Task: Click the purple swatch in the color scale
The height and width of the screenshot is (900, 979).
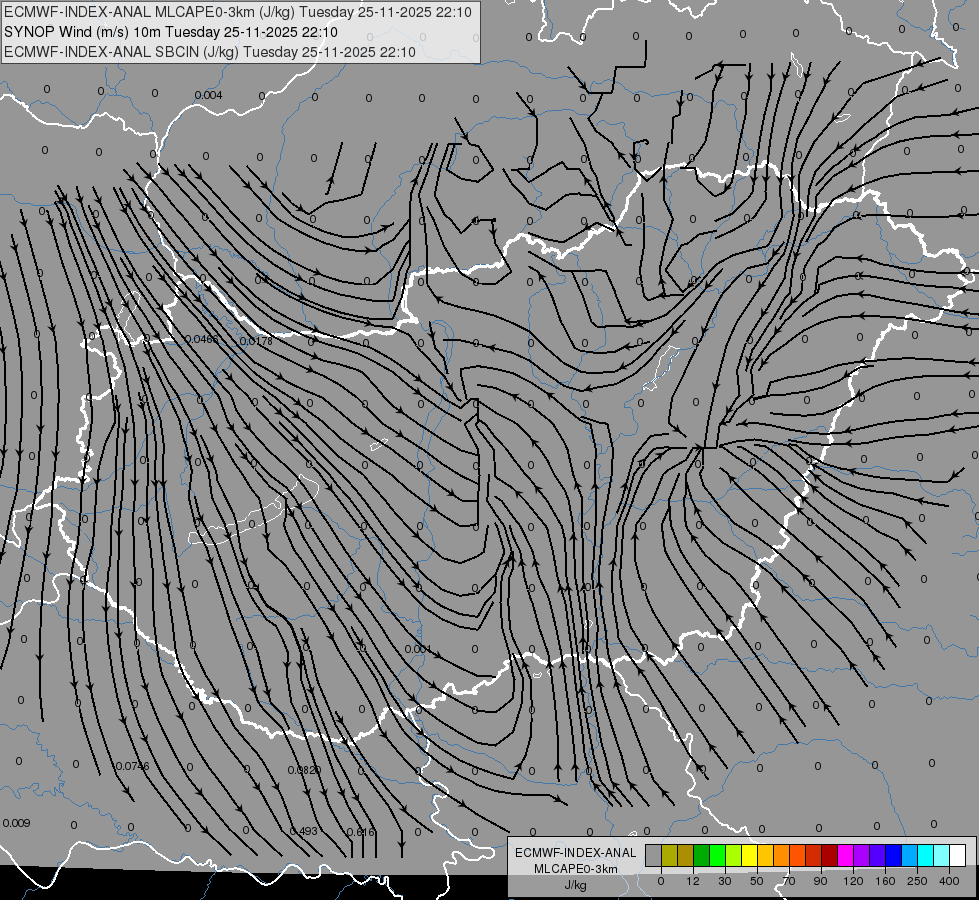Action: coord(862,855)
